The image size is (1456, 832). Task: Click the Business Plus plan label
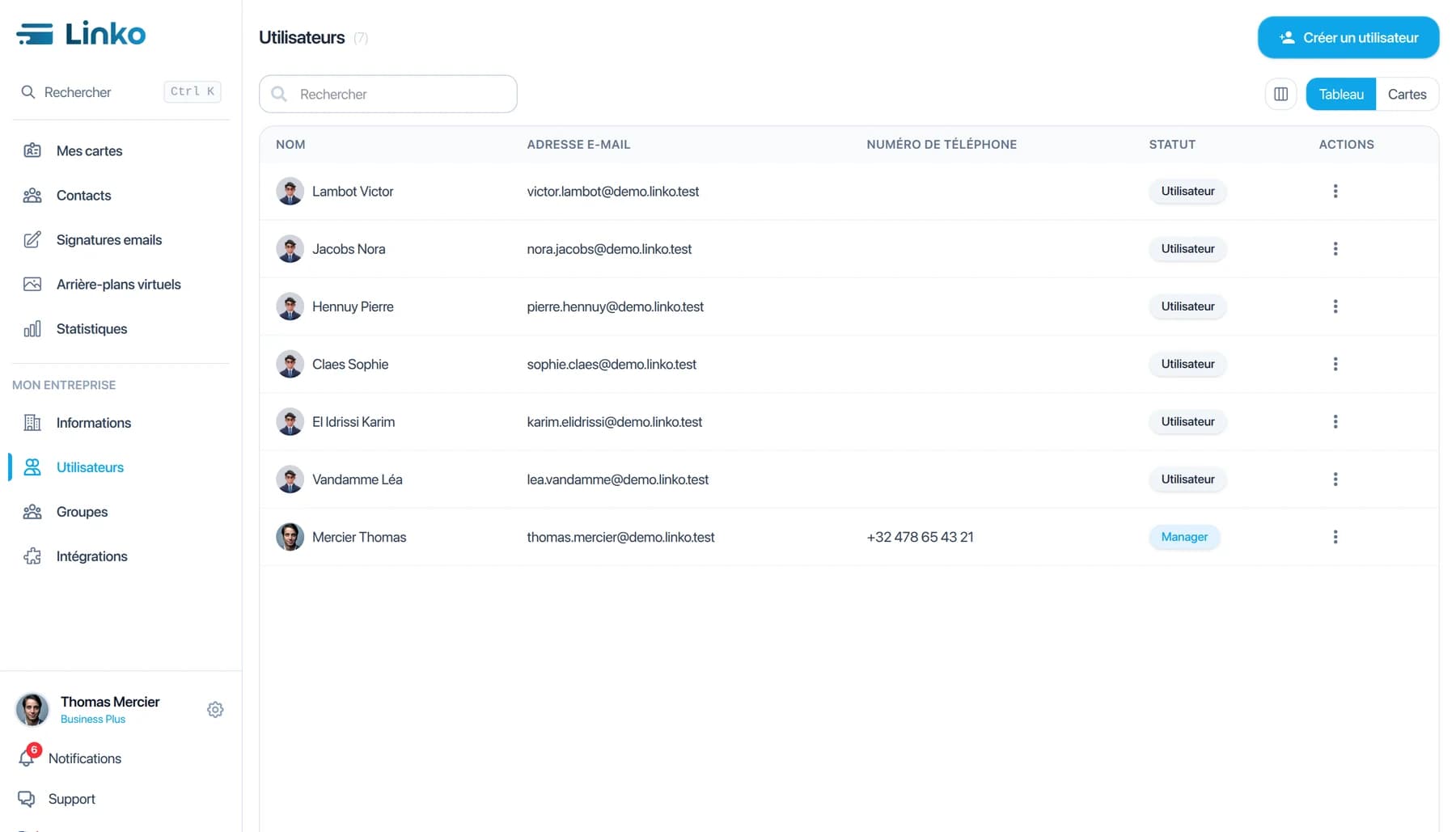[93, 719]
